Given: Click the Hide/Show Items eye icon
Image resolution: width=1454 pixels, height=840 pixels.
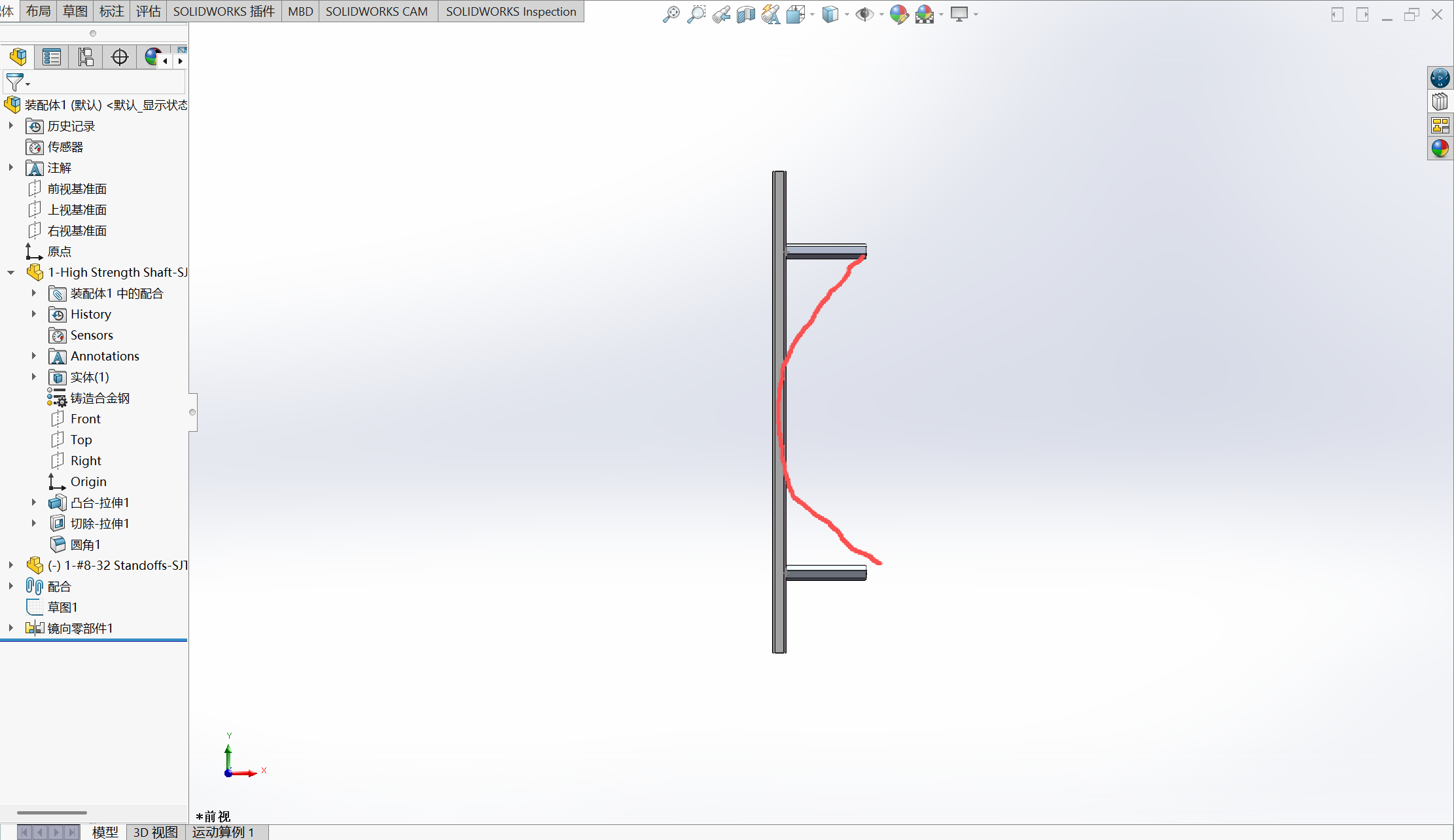Looking at the screenshot, I should click(x=864, y=14).
